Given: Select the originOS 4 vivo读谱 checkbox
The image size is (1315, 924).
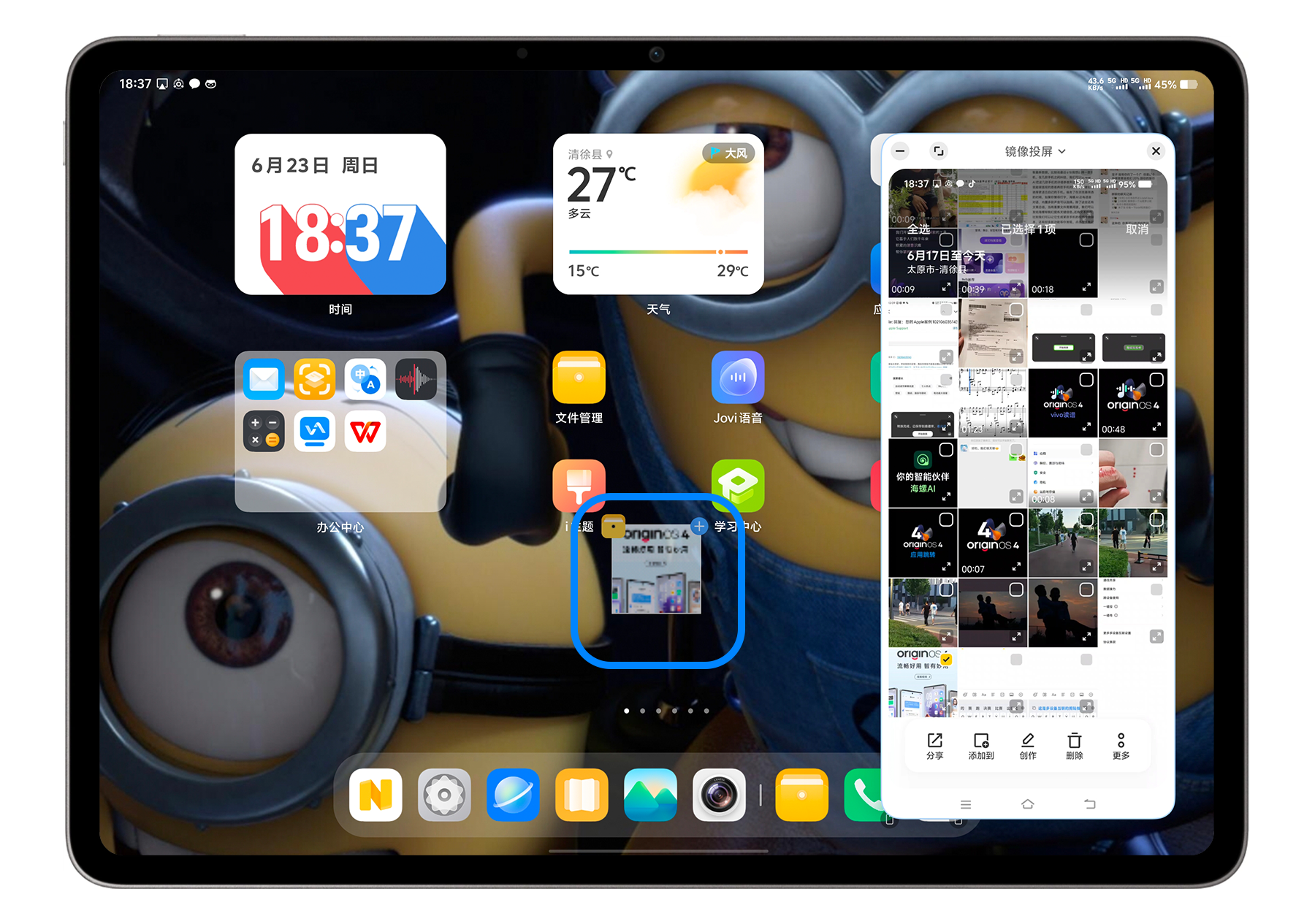Looking at the screenshot, I should coord(1086,380).
